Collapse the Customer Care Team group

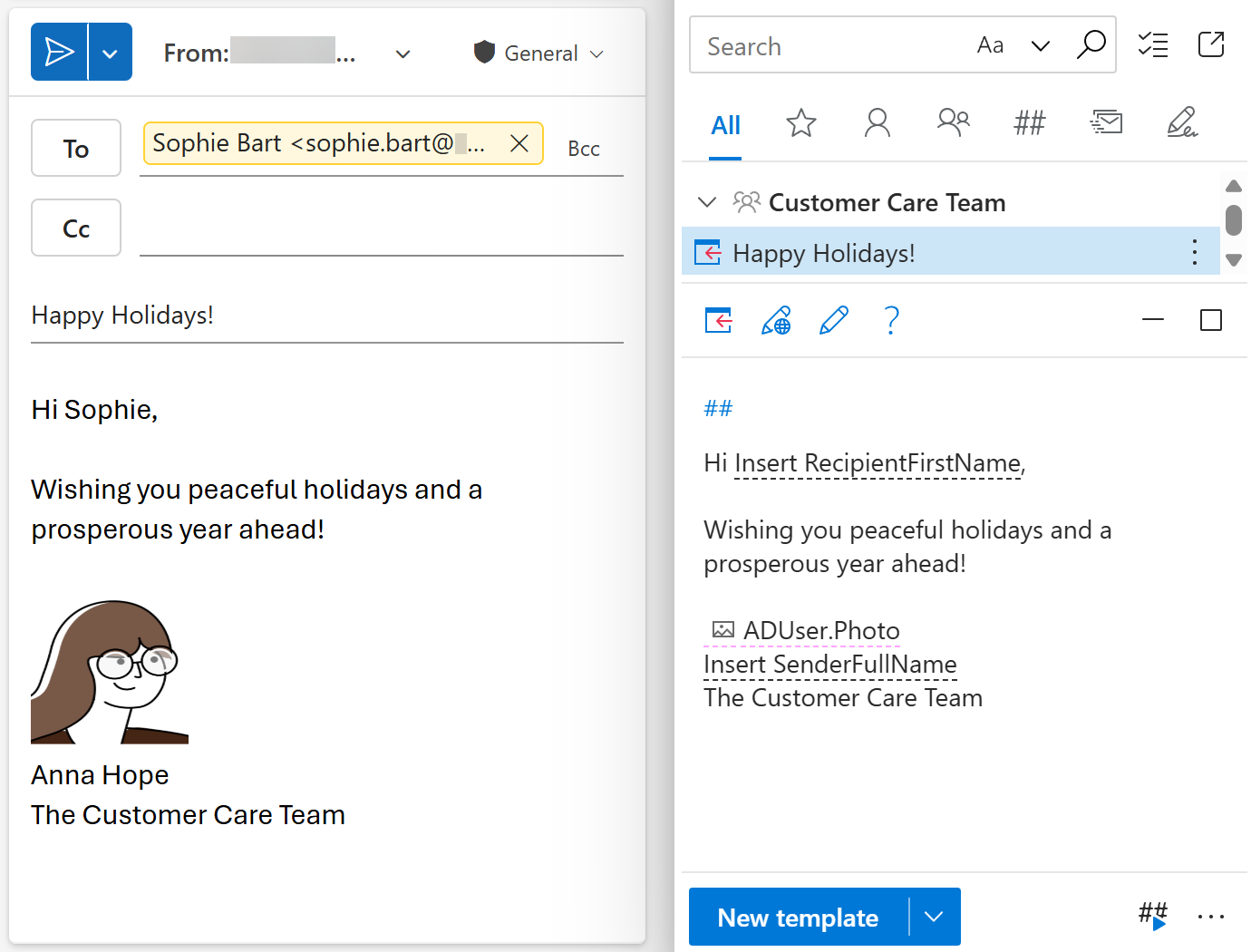(706, 202)
